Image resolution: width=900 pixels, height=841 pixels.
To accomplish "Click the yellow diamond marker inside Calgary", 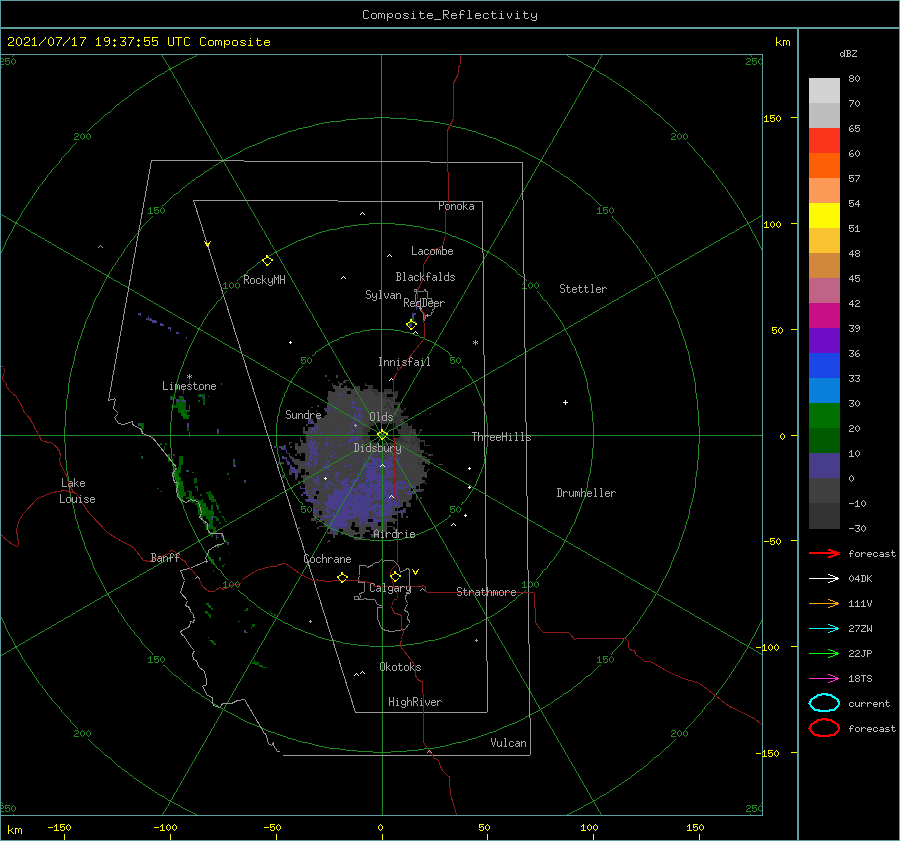I will pos(395,576).
